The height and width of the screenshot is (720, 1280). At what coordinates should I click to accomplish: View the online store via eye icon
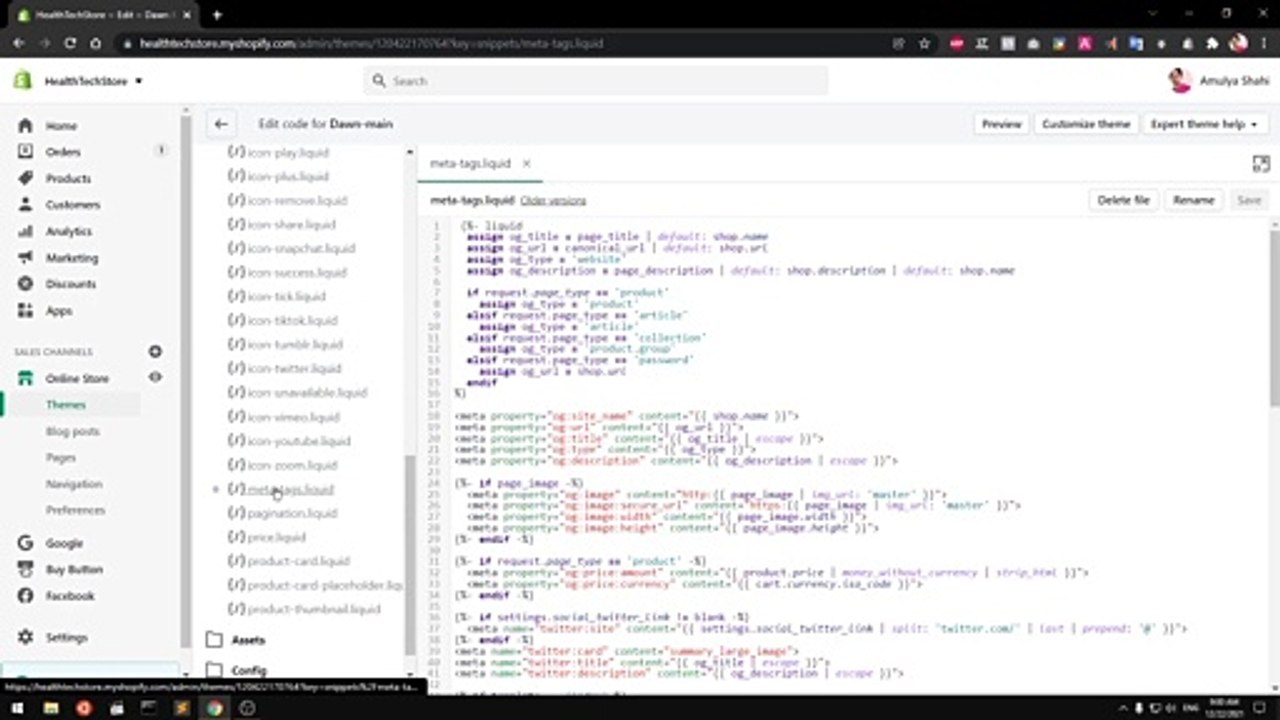click(155, 377)
